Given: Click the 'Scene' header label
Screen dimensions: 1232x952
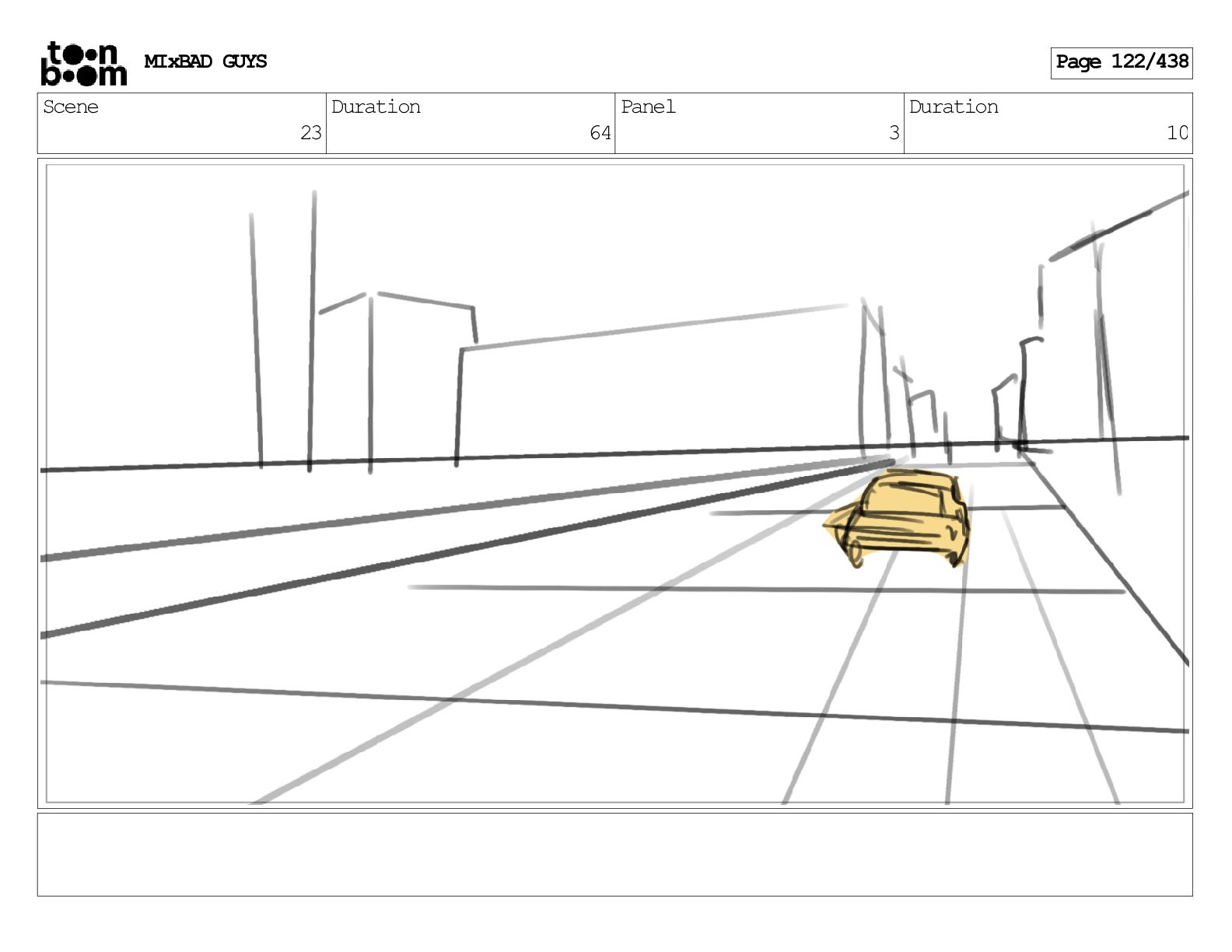Looking at the screenshot, I should pos(71,107).
